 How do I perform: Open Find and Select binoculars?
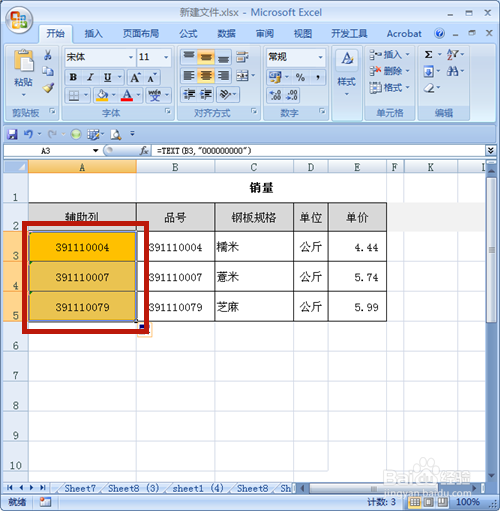tap(452, 71)
